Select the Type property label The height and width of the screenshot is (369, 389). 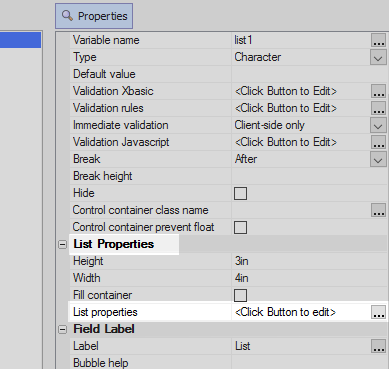click(x=85, y=57)
